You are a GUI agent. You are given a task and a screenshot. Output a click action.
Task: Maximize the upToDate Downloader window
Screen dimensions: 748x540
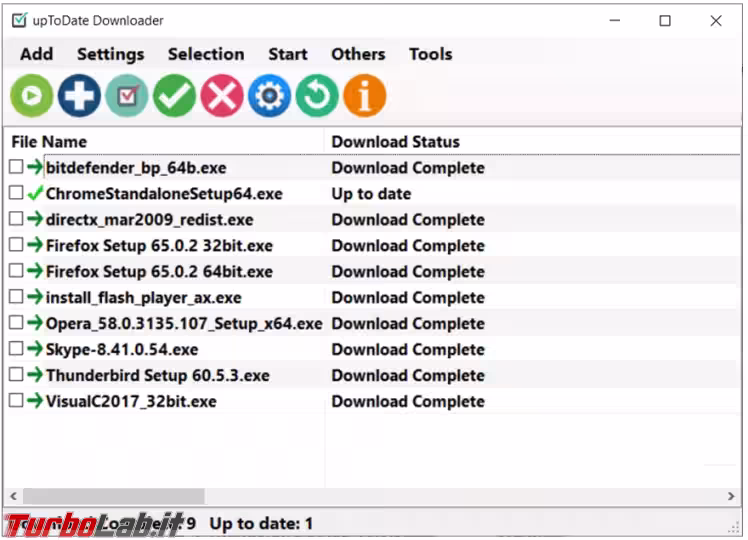point(665,21)
